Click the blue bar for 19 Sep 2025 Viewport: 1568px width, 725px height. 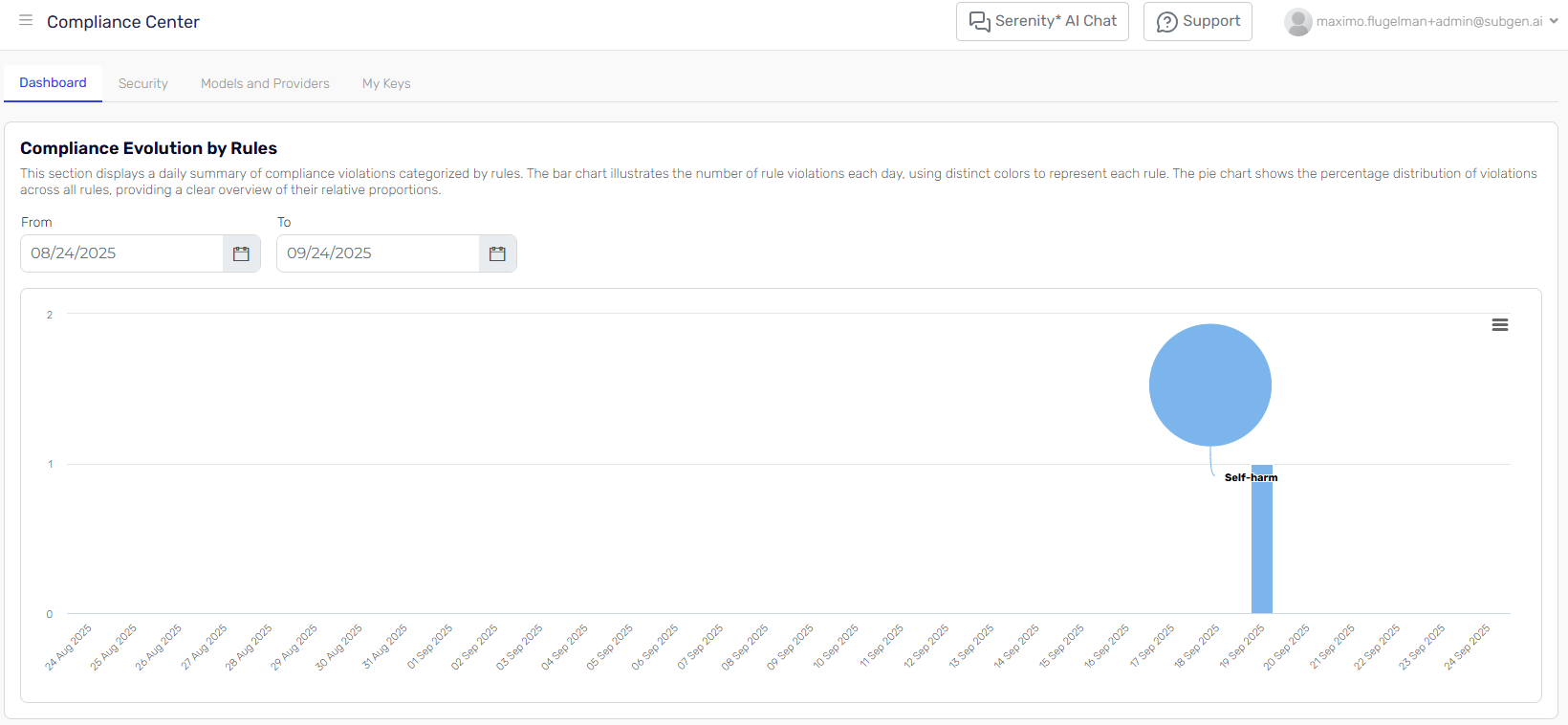click(x=1261, y=545)
